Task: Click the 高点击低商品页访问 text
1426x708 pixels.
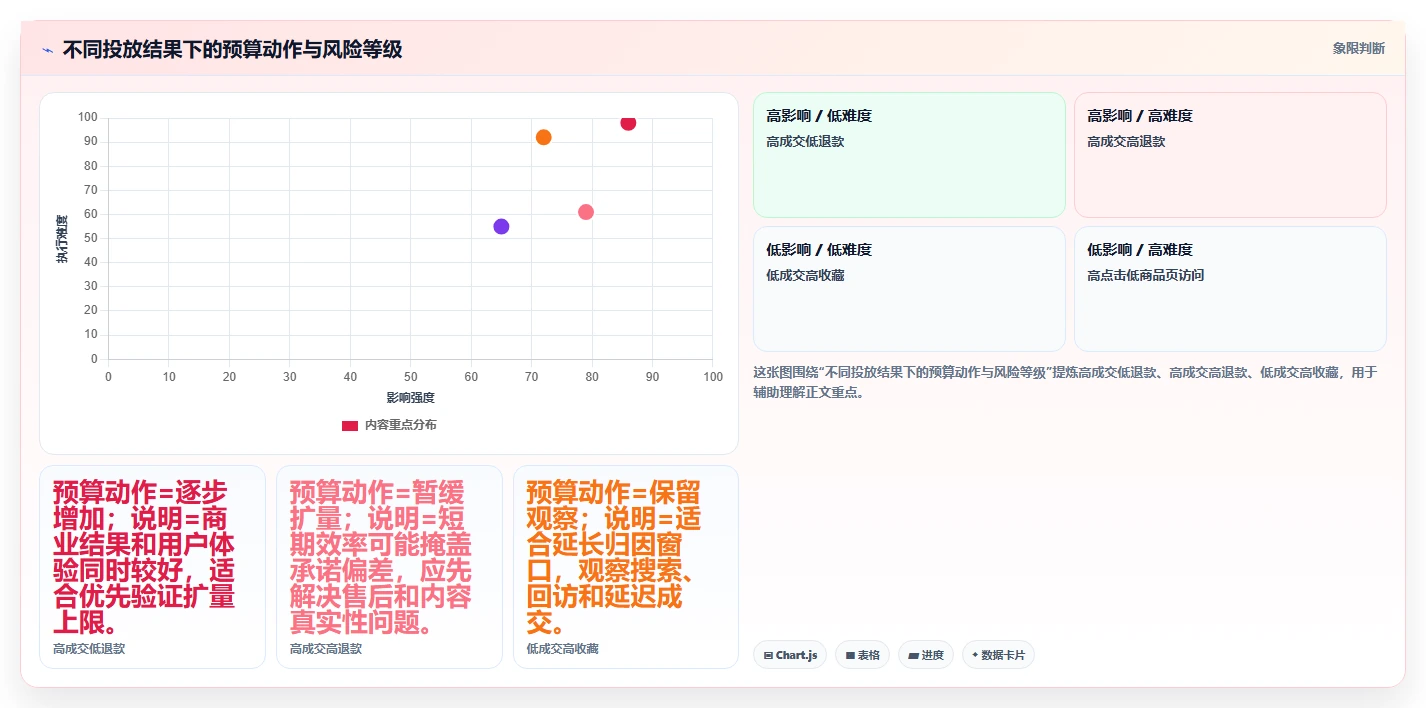Action: point(1145,275)
